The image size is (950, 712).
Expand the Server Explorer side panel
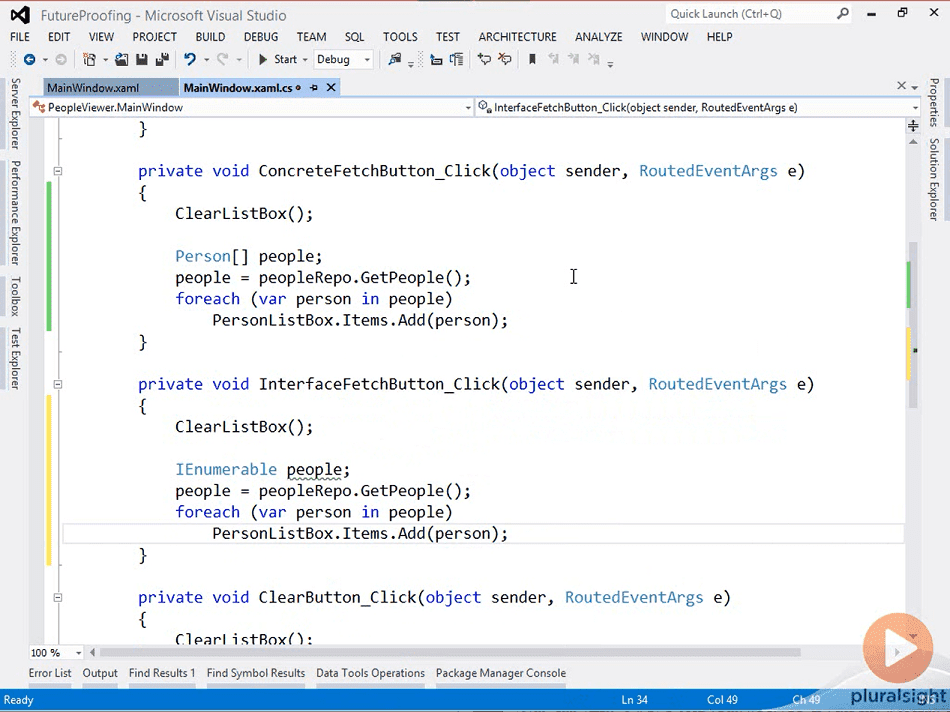coord(15,113)
